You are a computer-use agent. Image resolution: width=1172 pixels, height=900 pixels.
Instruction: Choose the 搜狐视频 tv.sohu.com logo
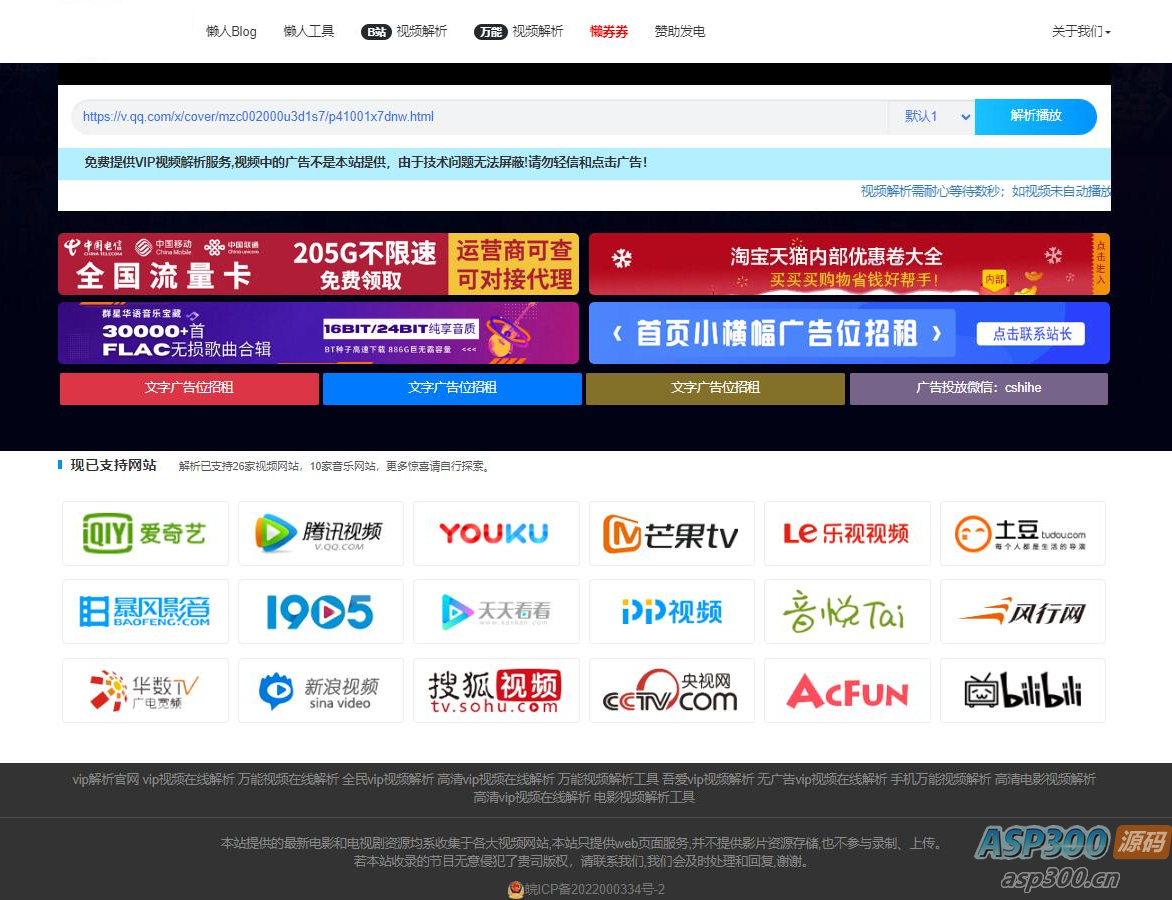click(496, 690)
